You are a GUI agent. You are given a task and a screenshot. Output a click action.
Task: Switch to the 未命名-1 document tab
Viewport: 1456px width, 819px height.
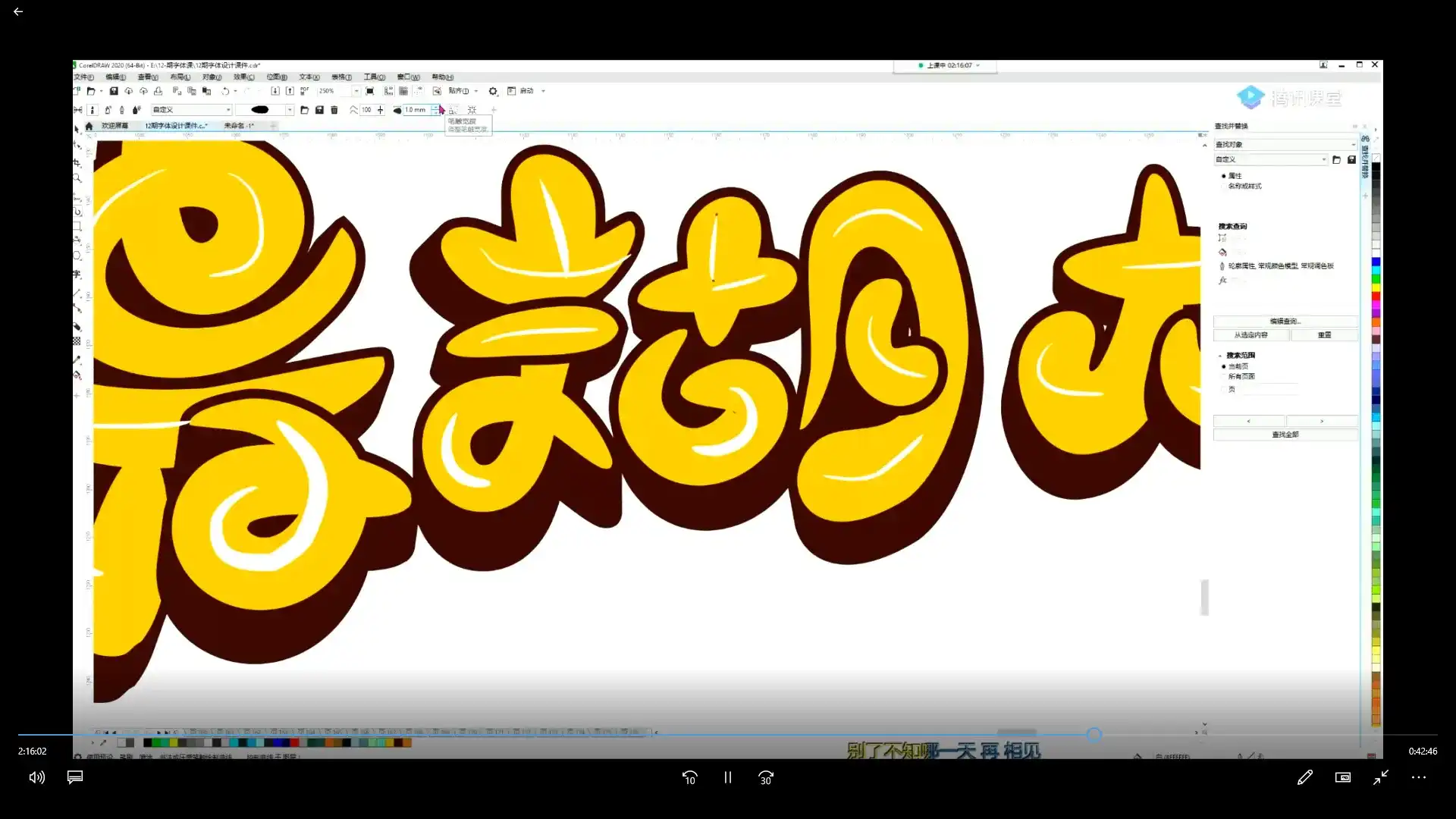coord(239,126)
